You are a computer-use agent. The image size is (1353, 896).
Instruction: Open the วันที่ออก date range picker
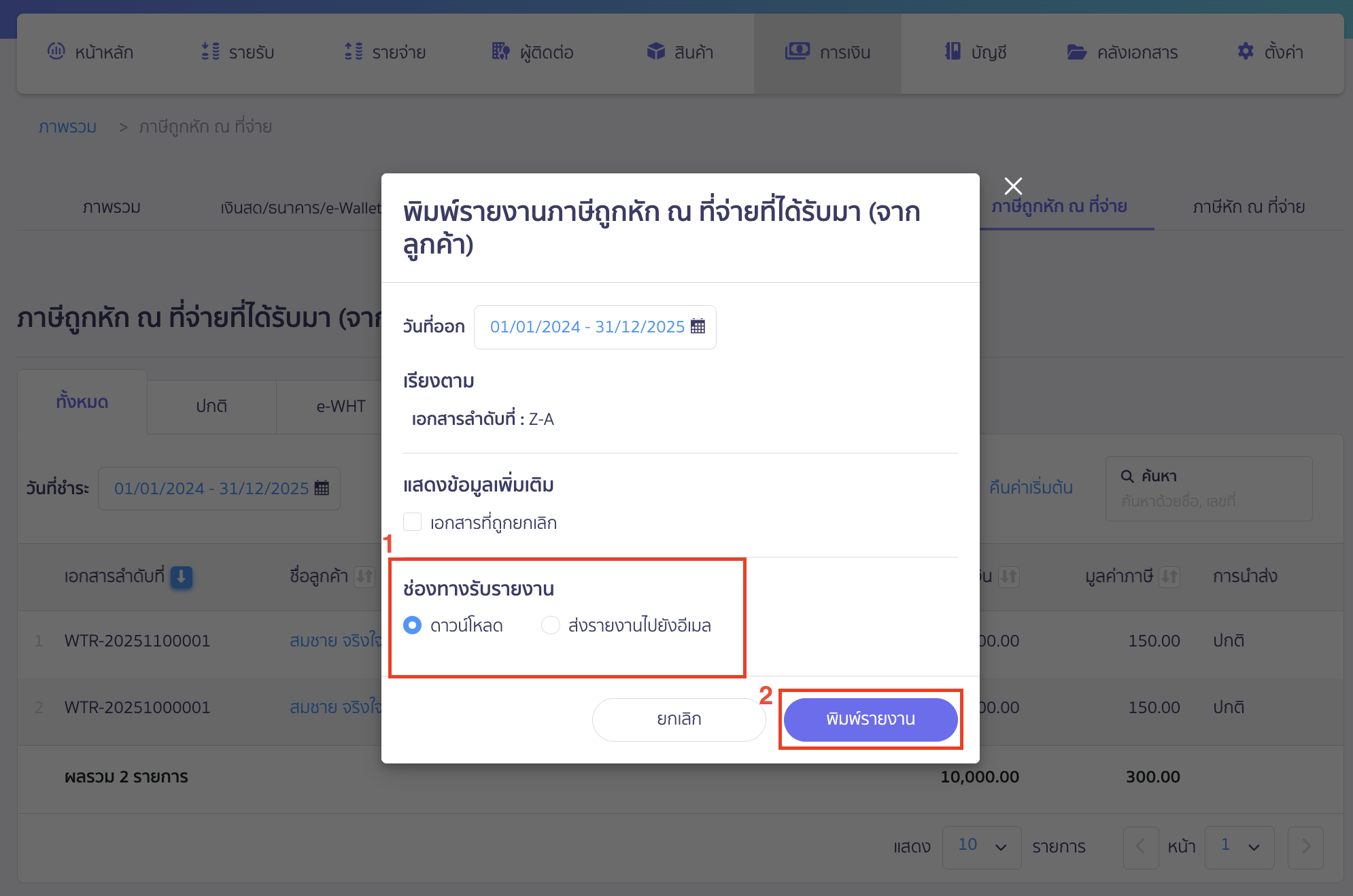point(594,327)
